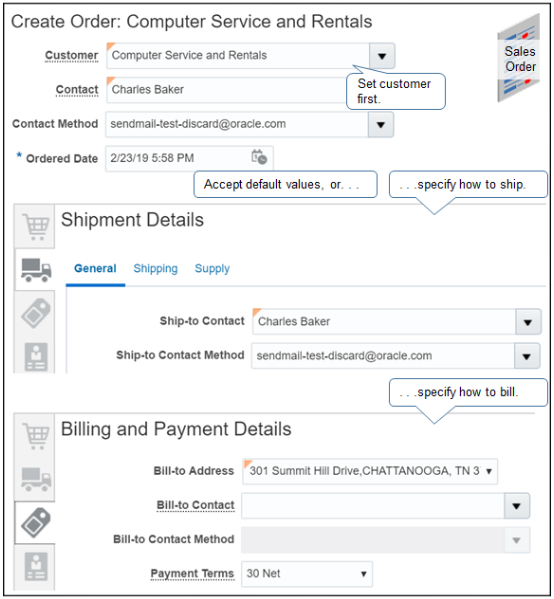Open the Contact Method dropdown arrow
Image resolution: width=554 pixels, height=599 pixels.
[x=381, y=125]
